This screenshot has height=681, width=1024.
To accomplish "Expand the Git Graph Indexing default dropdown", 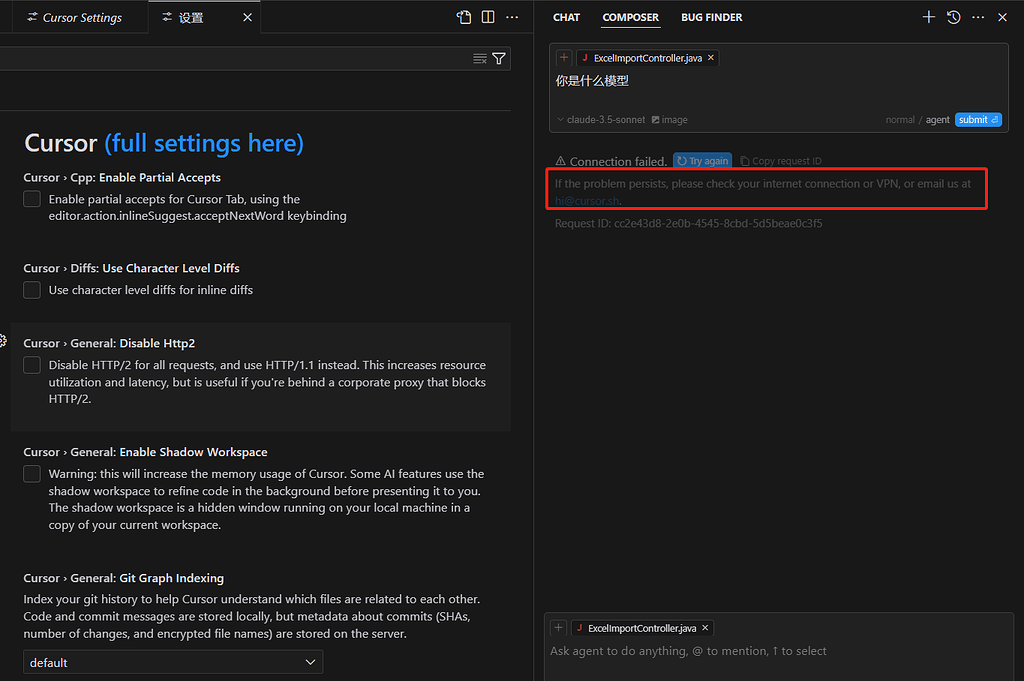I will (x=173, y=662).
